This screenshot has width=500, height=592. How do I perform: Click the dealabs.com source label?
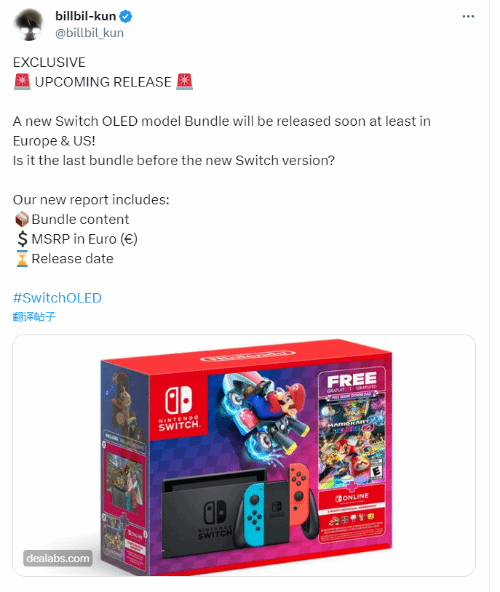(58, 558)
